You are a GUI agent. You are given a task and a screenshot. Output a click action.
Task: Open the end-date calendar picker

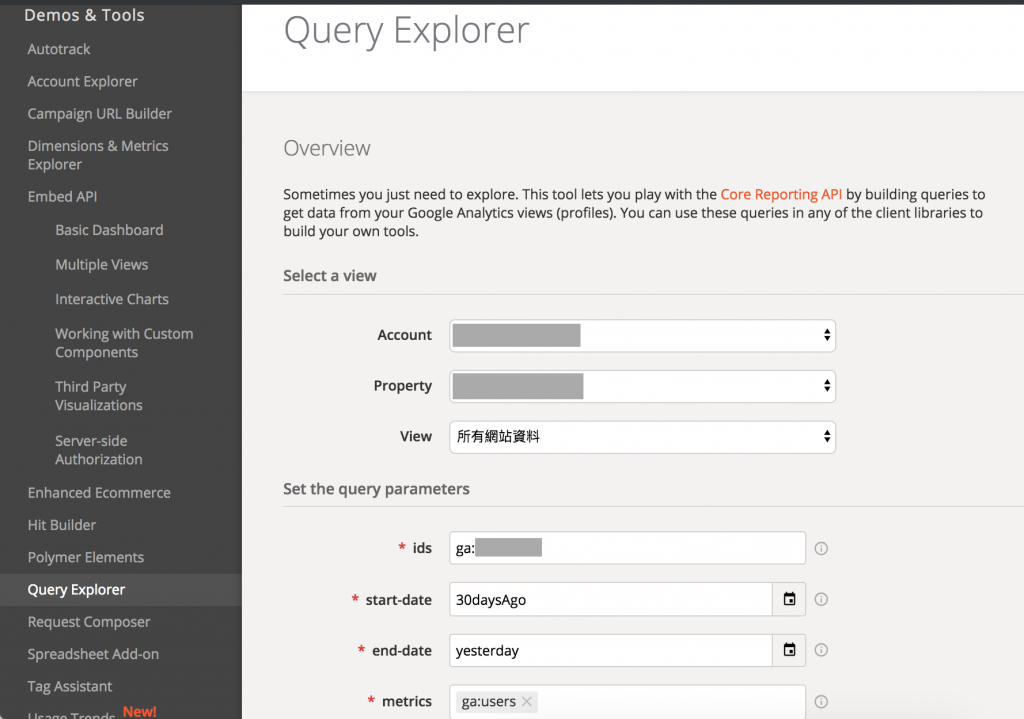[789, 650]
